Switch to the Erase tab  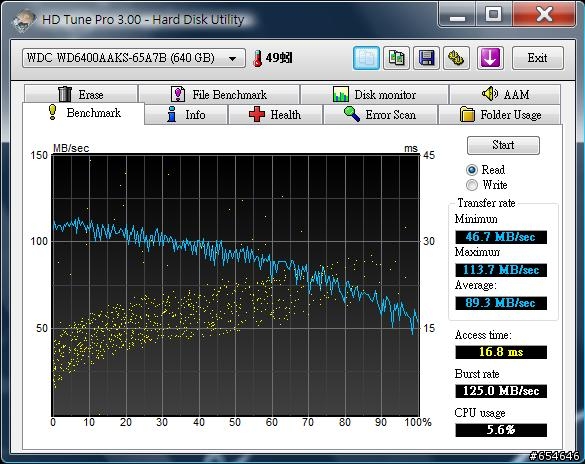pos(81,94)
